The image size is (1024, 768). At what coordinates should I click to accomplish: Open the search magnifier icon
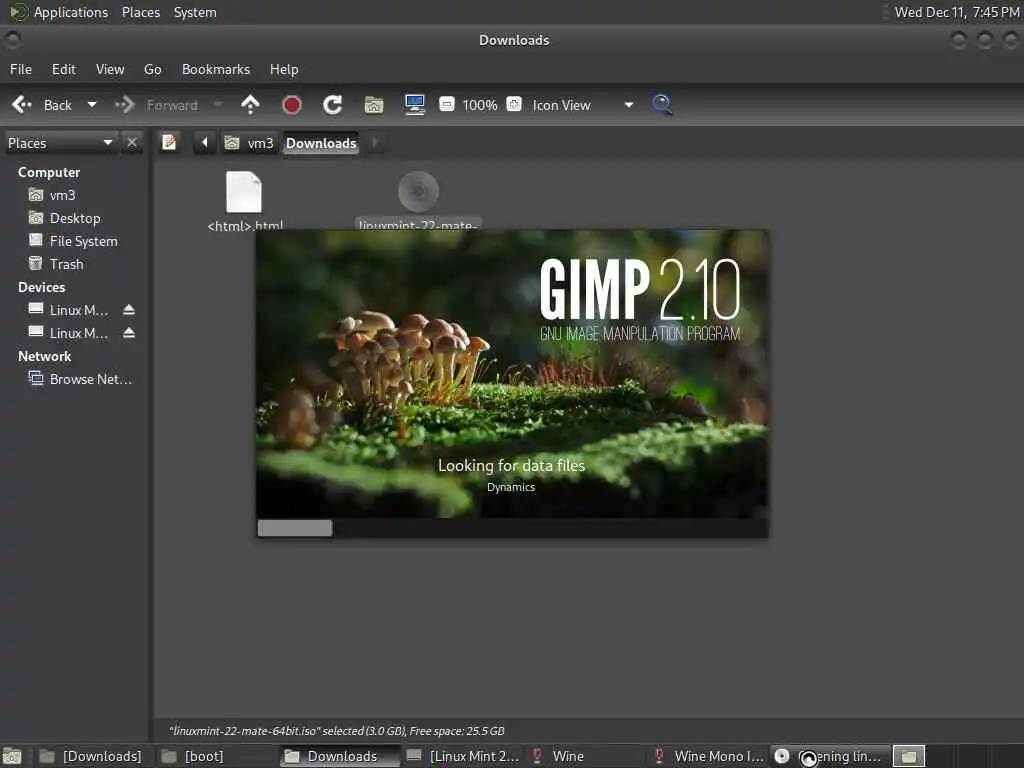tap(662, 104)
